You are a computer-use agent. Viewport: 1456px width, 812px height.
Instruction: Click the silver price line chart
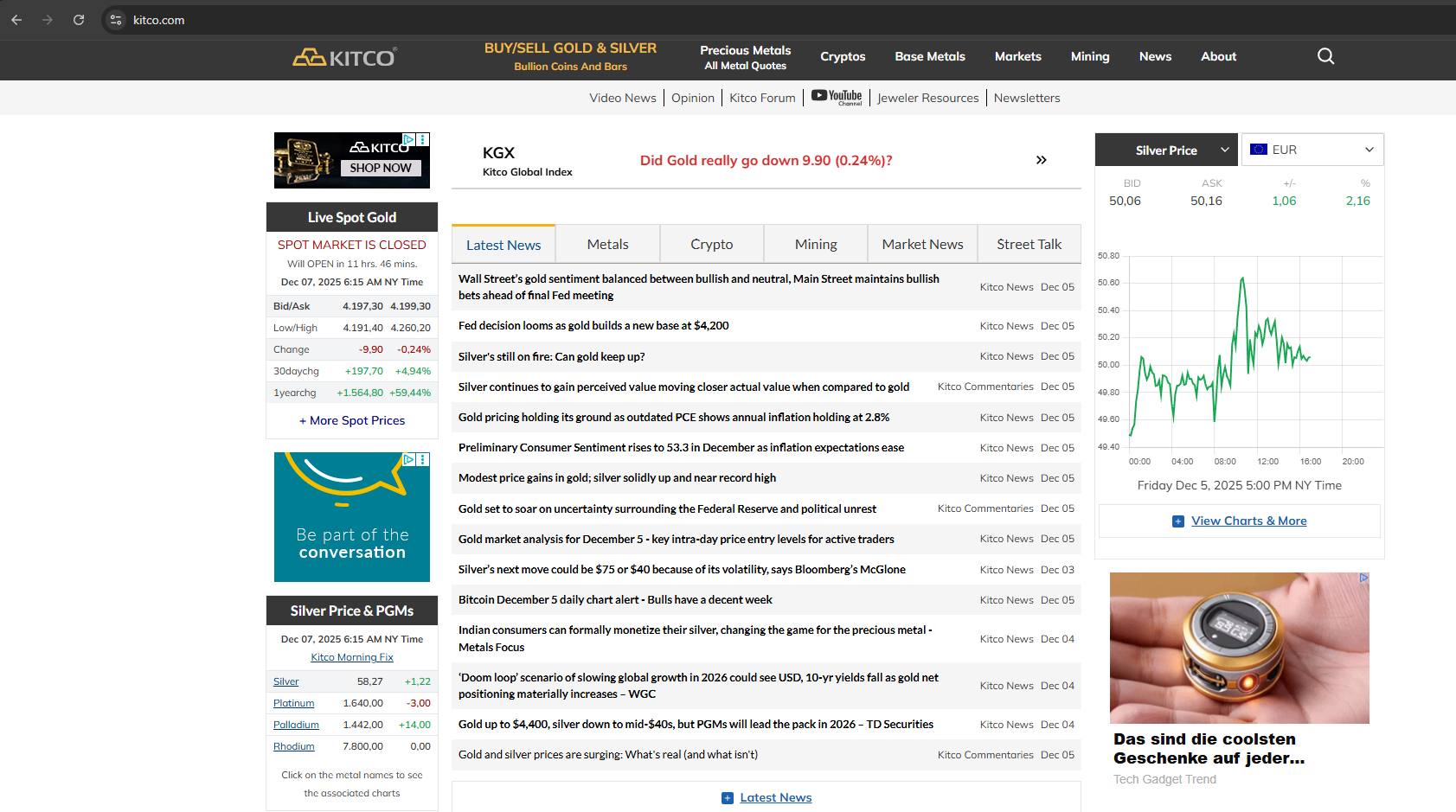tap(1240, 352)
